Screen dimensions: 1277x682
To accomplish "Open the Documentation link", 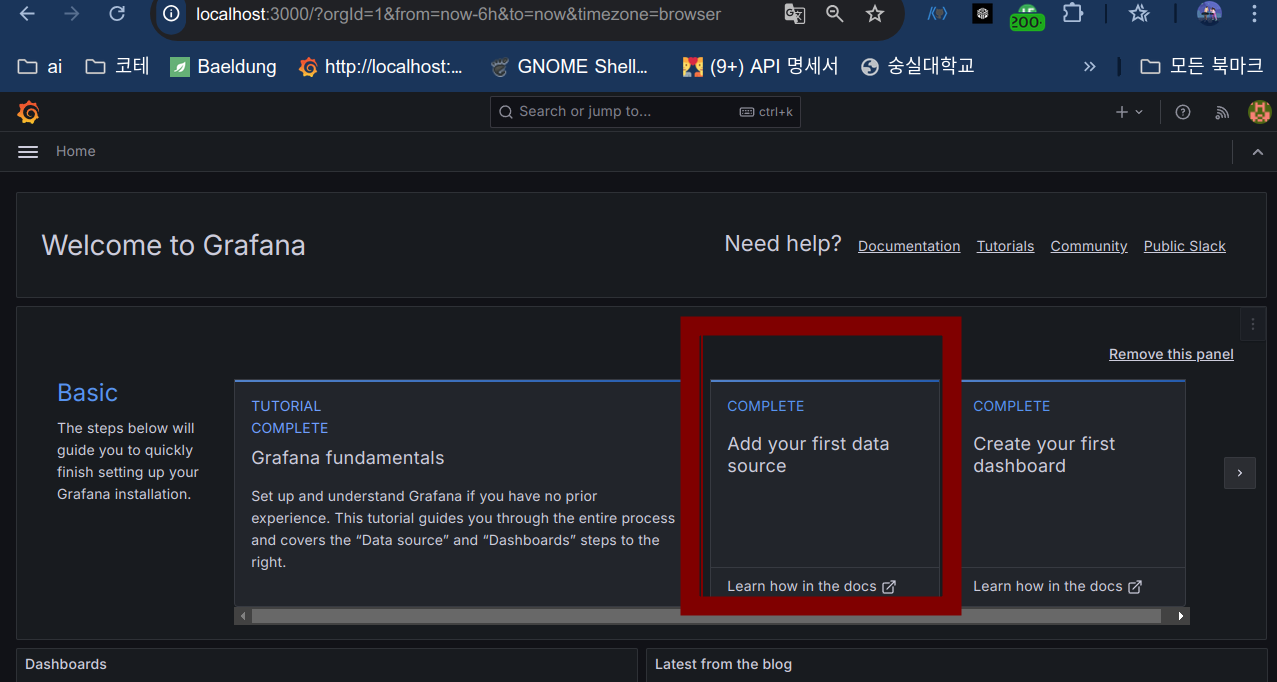I will [909, 246].
